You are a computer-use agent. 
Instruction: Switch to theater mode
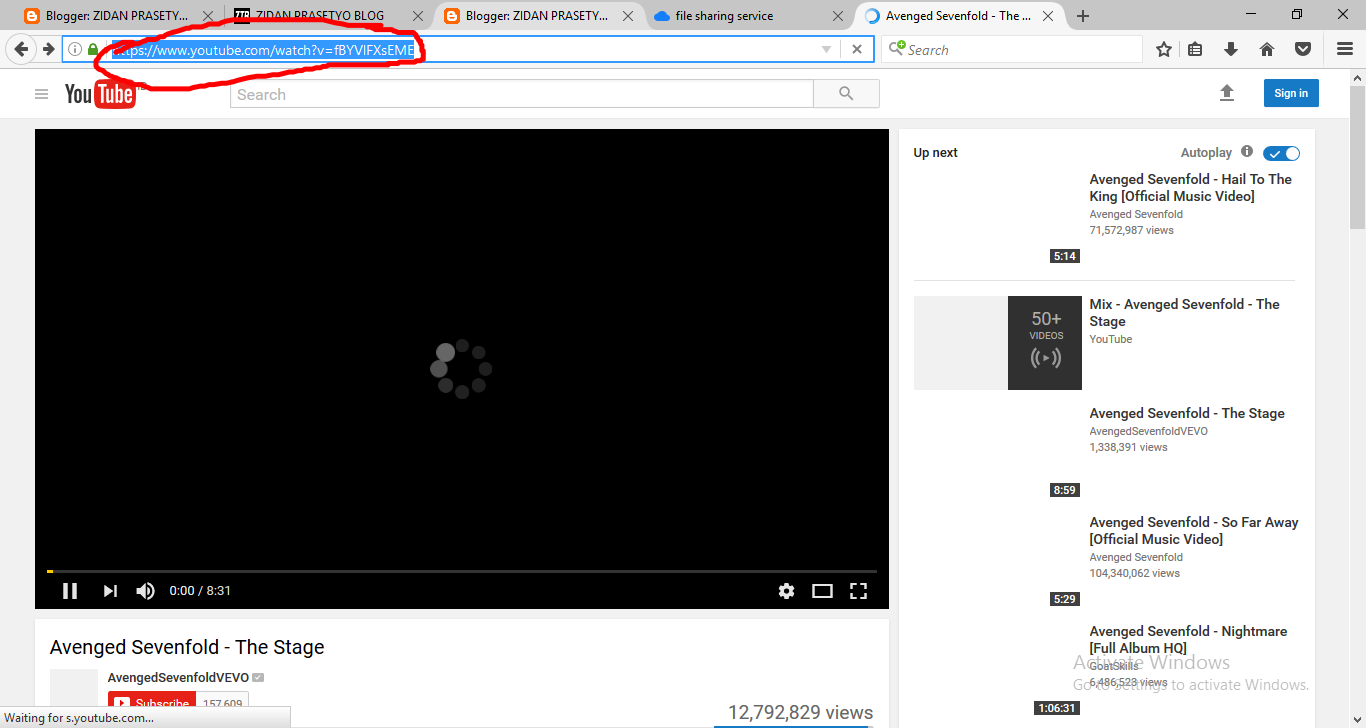click(822, 591)
